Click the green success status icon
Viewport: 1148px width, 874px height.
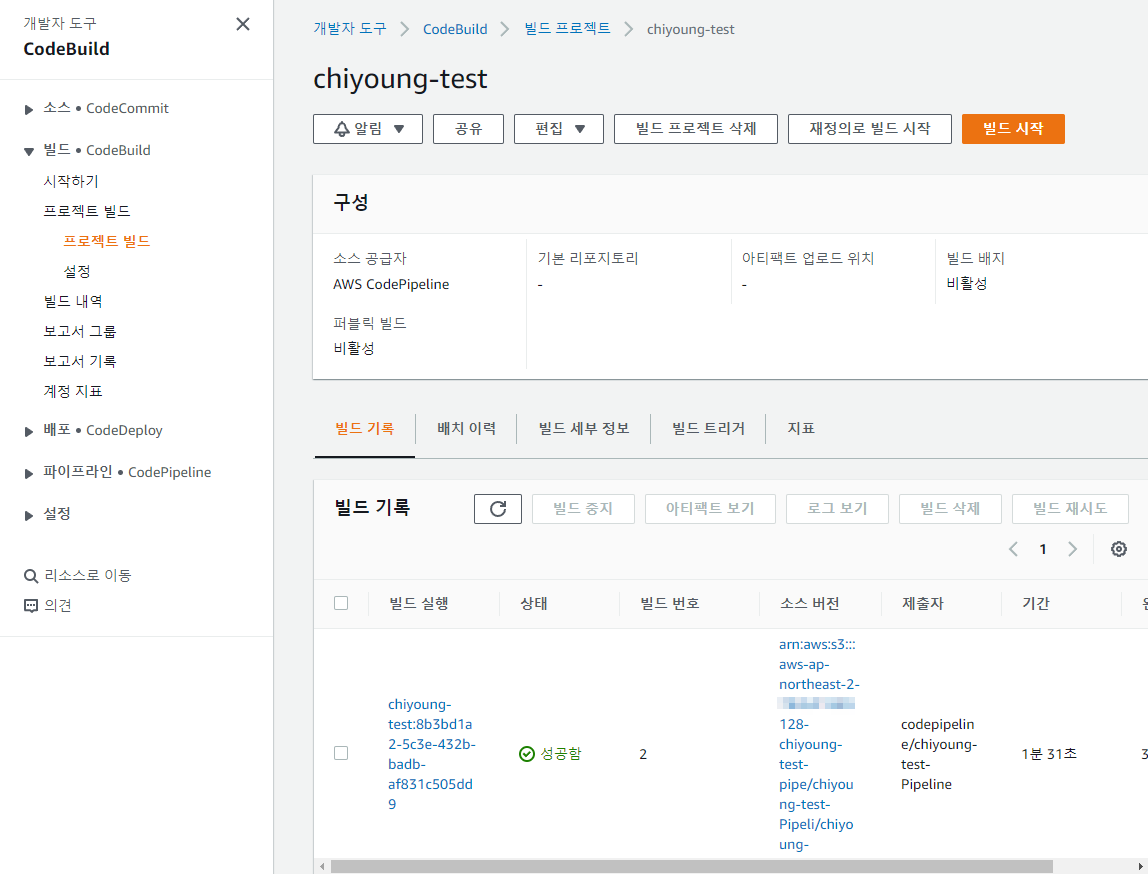pos(526,754)
